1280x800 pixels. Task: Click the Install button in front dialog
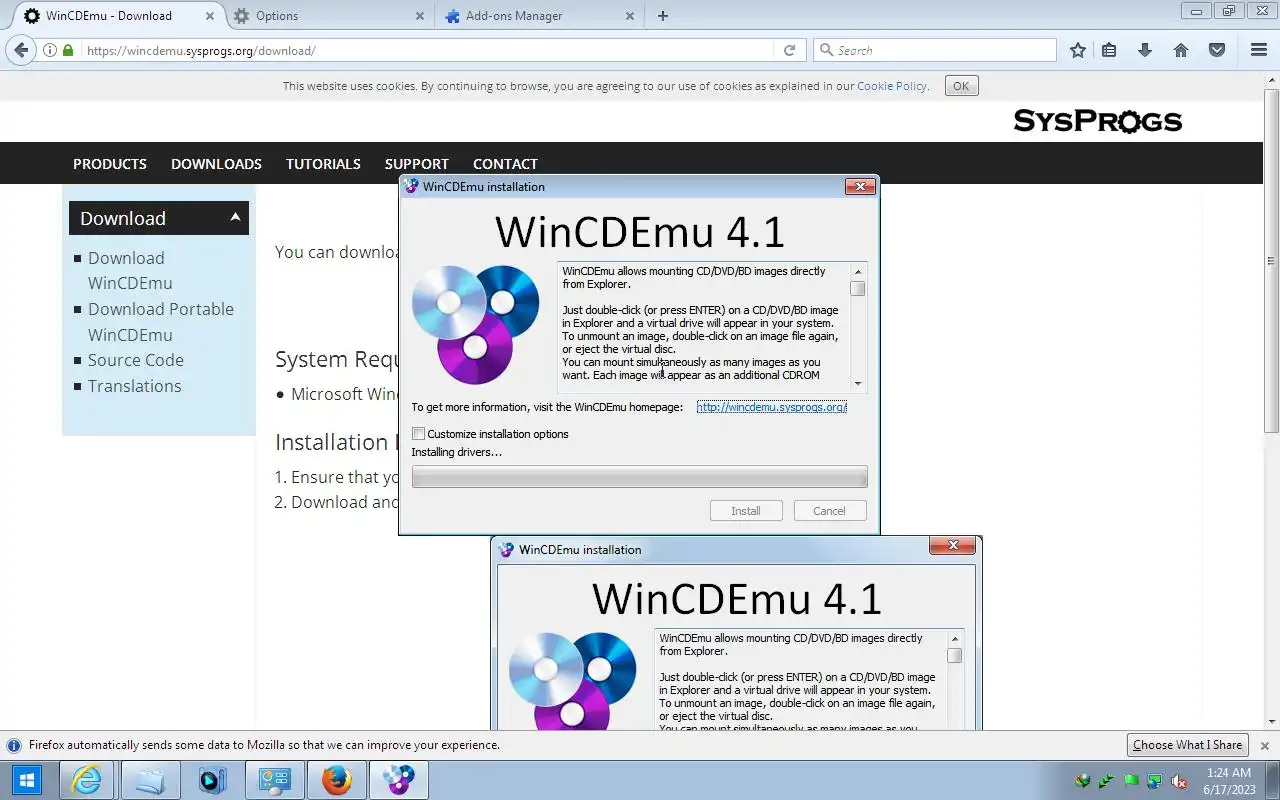coord(745,511)
